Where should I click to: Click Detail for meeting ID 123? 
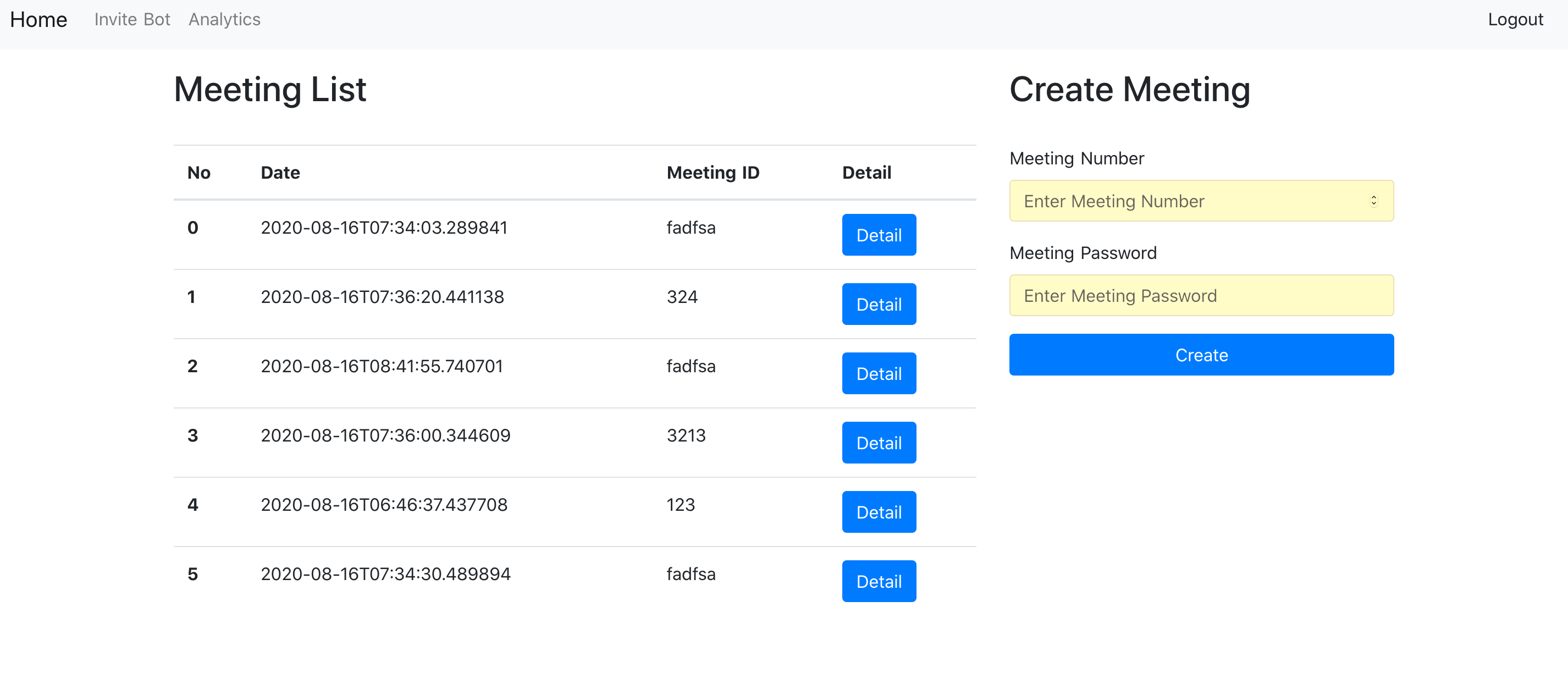879,512
